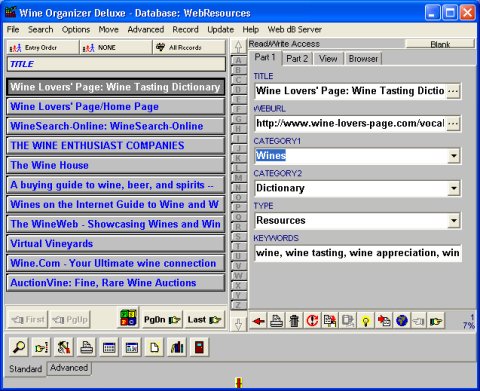Select the Part 1 tab
Image resolution: width=480 pixels, height=391 pixels.
[x=265, y=57]
